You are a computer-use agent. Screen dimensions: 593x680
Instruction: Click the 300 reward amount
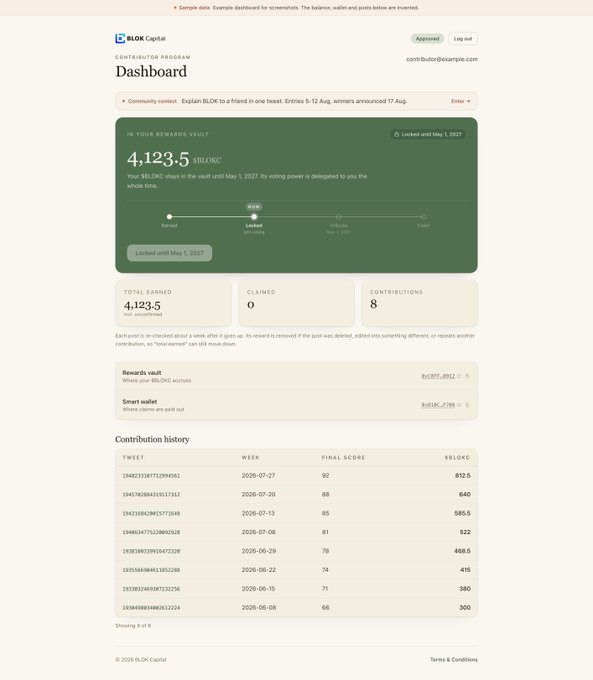465,608
